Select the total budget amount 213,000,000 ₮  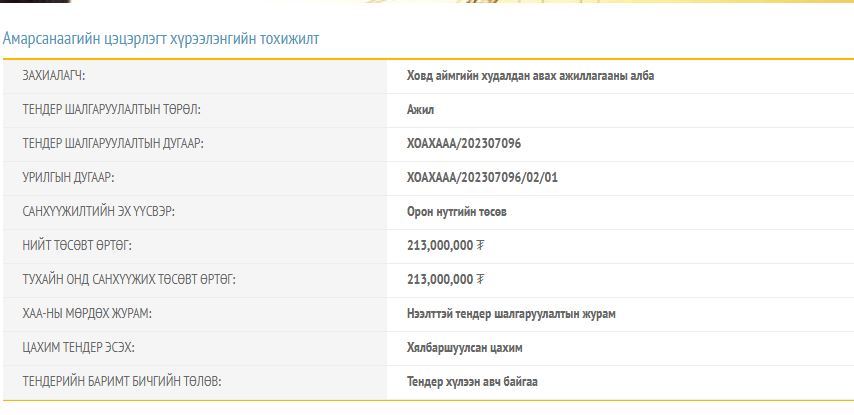click(x=446, y=245)
